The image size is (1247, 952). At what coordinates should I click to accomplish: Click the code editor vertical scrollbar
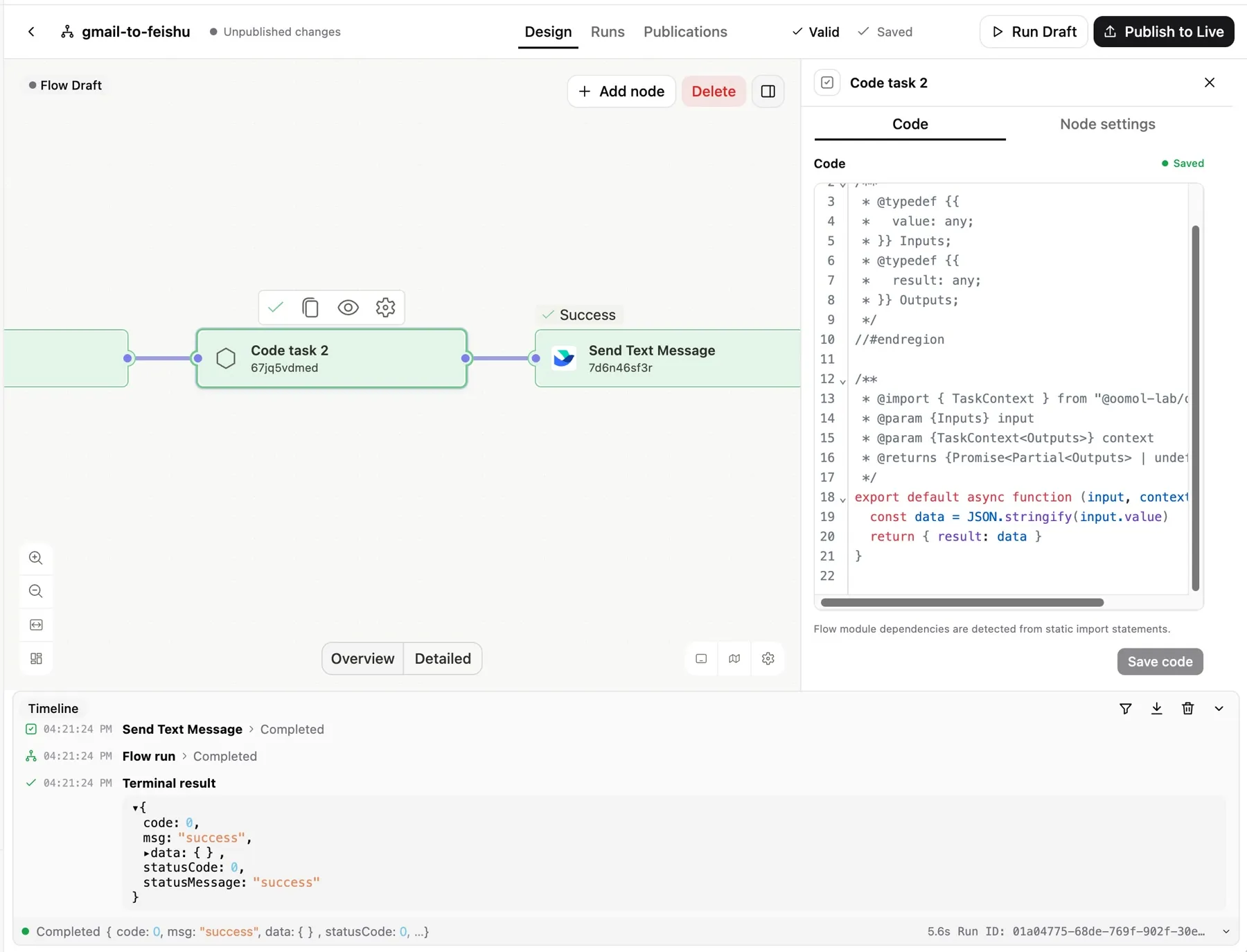click(1195, 407)
